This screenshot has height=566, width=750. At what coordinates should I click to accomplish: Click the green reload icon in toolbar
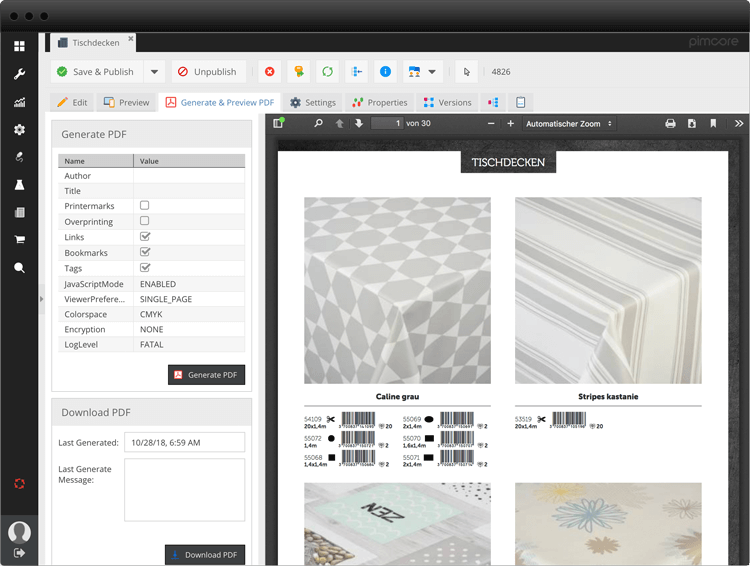coord(327,72)
